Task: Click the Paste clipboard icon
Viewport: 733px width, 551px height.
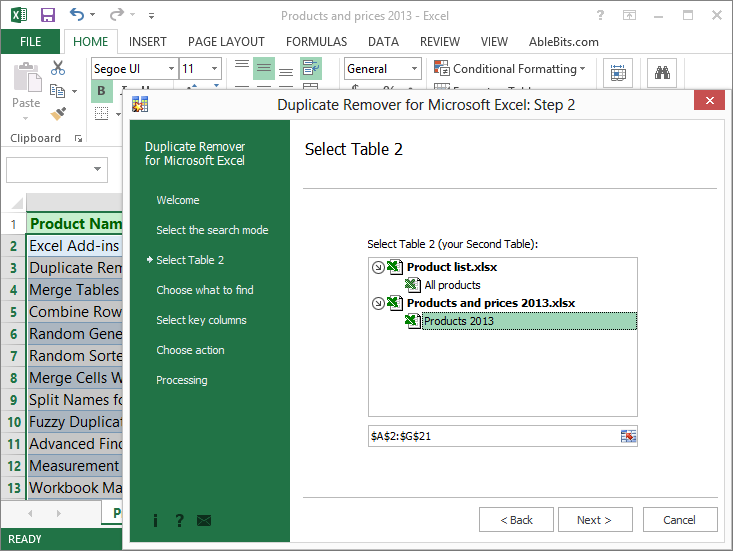Action: pyautogui.click(x=27, y=78)
